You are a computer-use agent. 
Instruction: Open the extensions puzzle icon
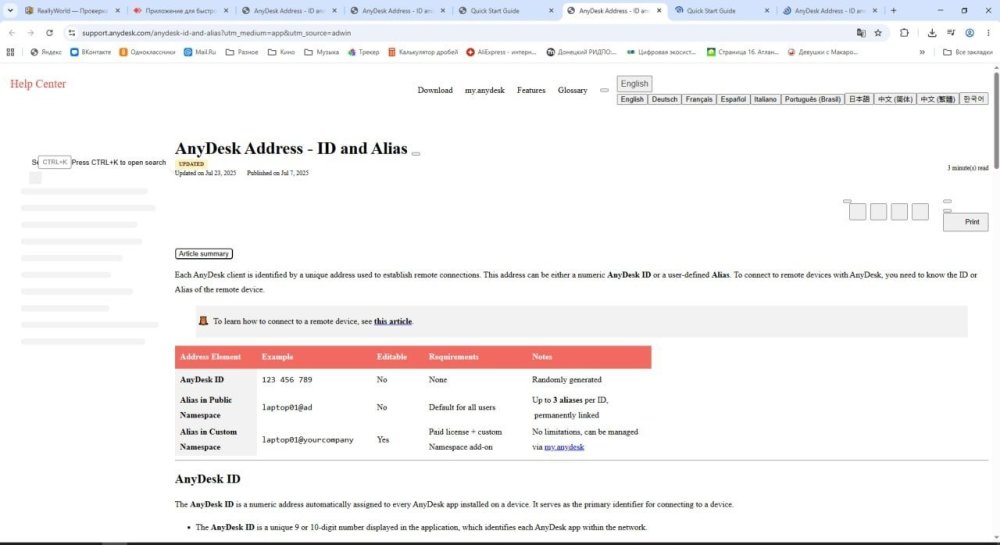tap(904, 33)
